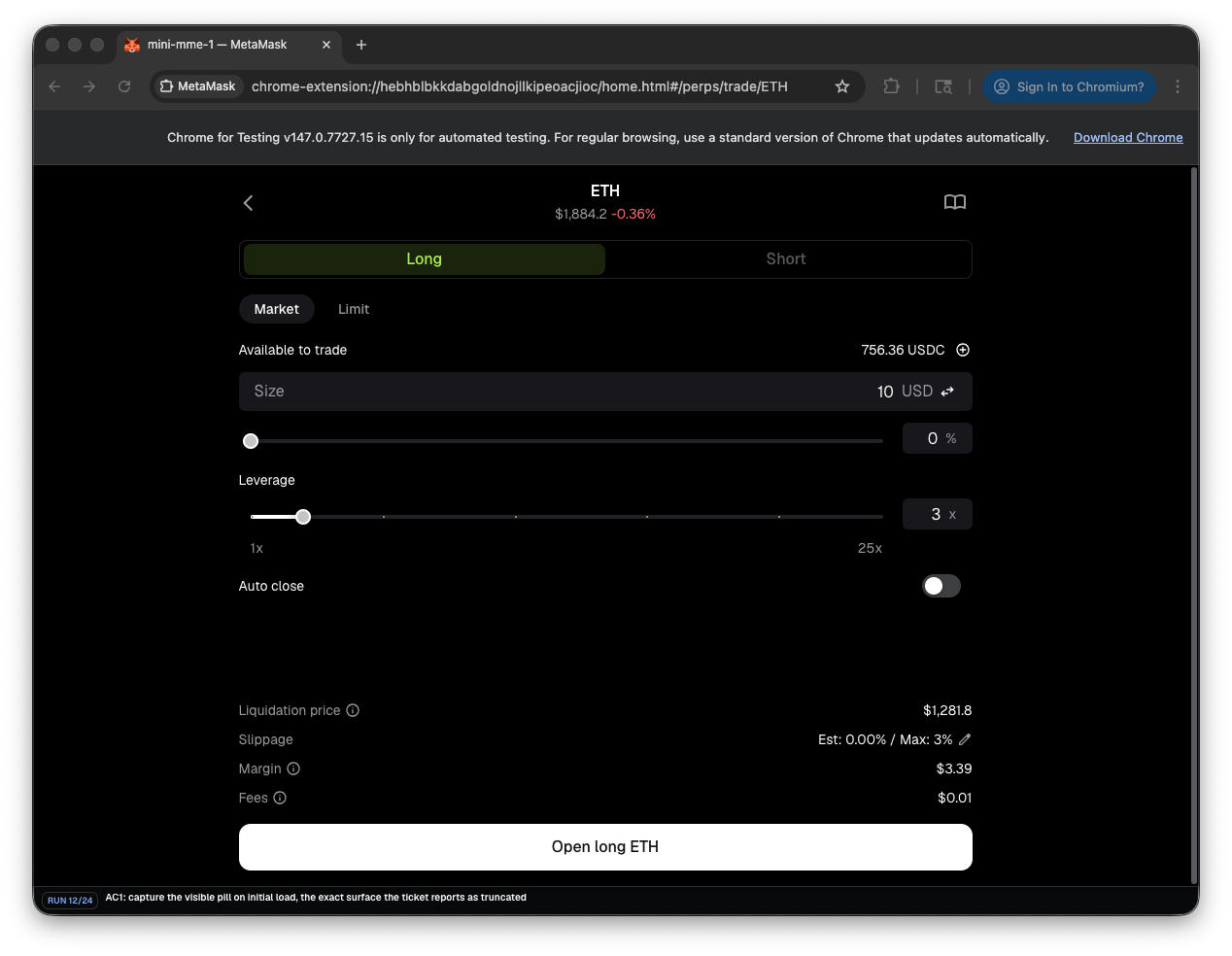Select the mini-mme-1 MetaMask browser tab
This screenshot has height=956, width=1232.
coord(228,45)
